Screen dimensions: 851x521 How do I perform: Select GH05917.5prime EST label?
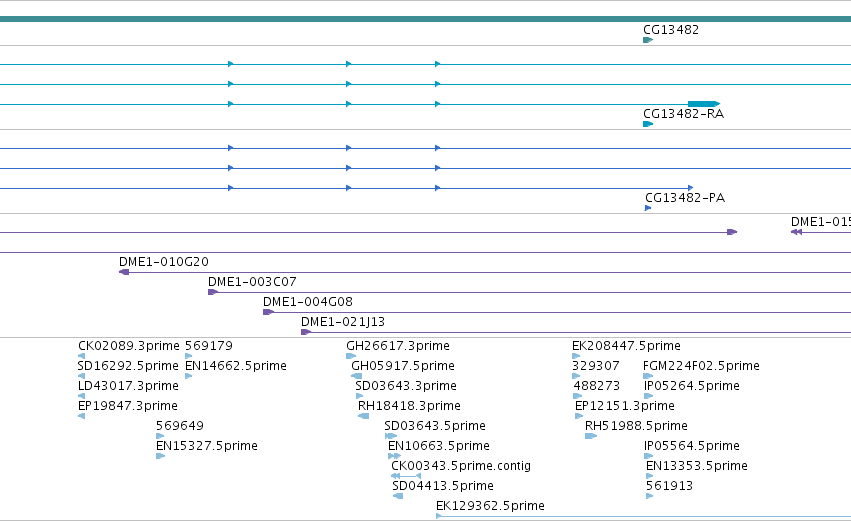403,366
